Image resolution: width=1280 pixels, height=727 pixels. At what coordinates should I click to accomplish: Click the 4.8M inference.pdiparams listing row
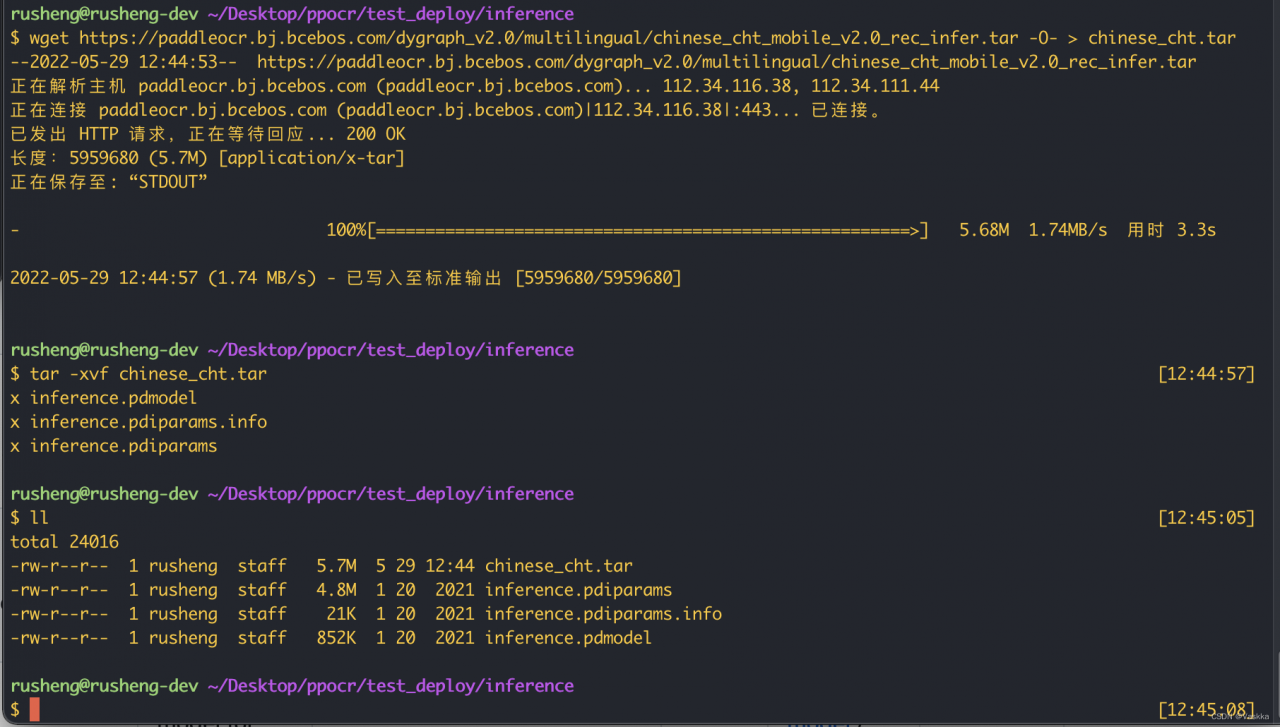tap(340, 590)
